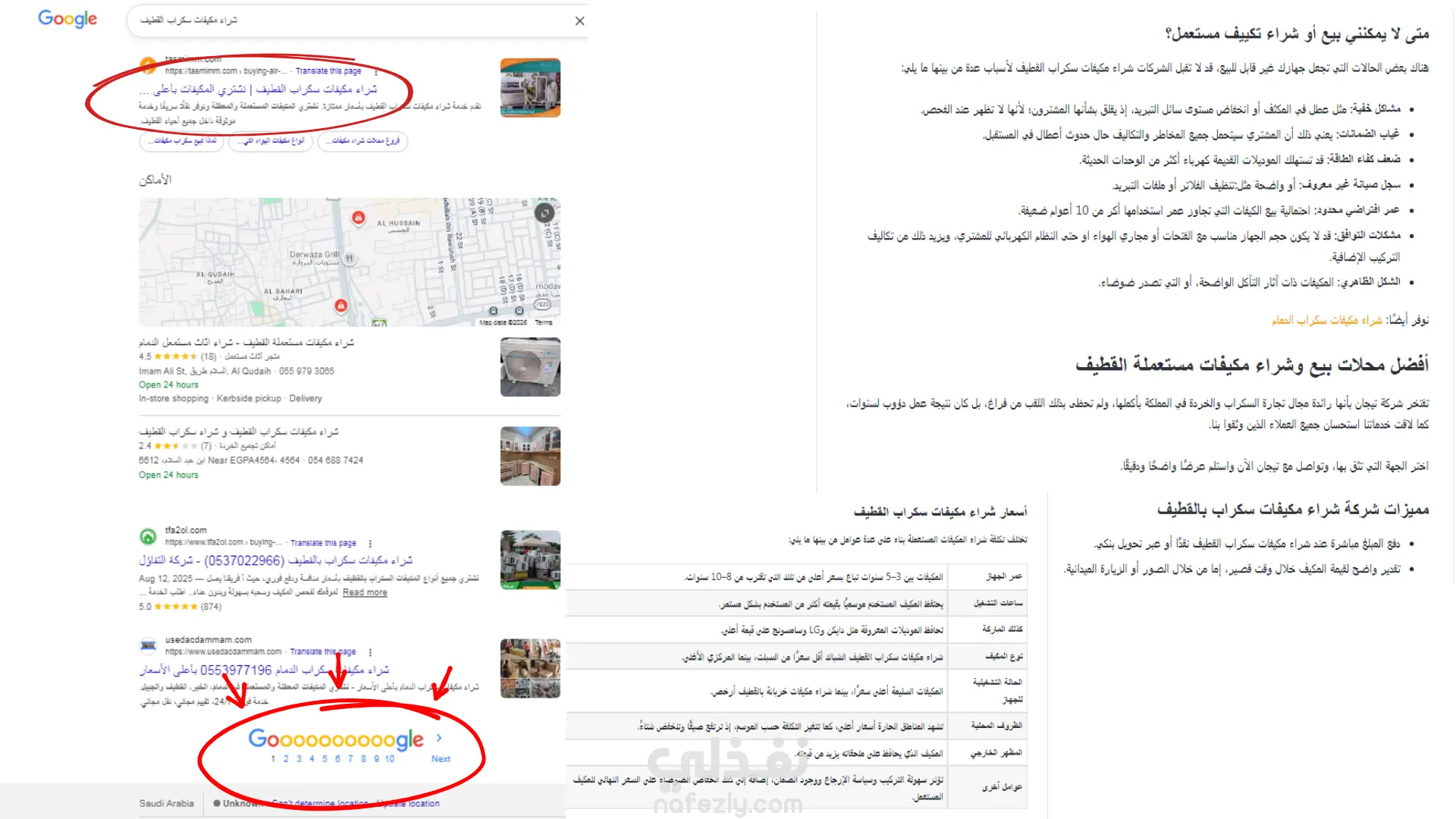Click Translate this page for the tfa2ol.com result

[323, 543]
